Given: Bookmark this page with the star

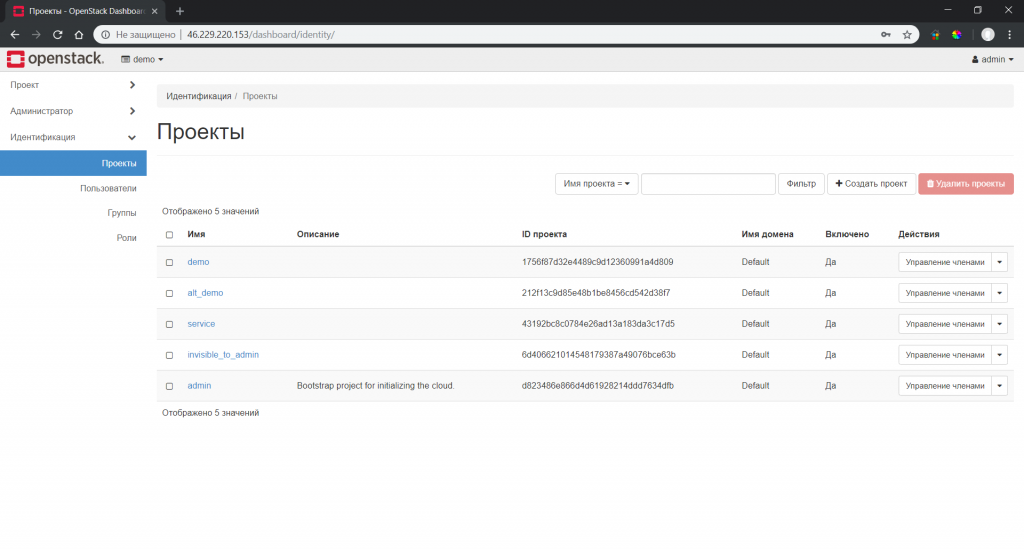Looking at the screenshot, I should [x=907, y=35].
